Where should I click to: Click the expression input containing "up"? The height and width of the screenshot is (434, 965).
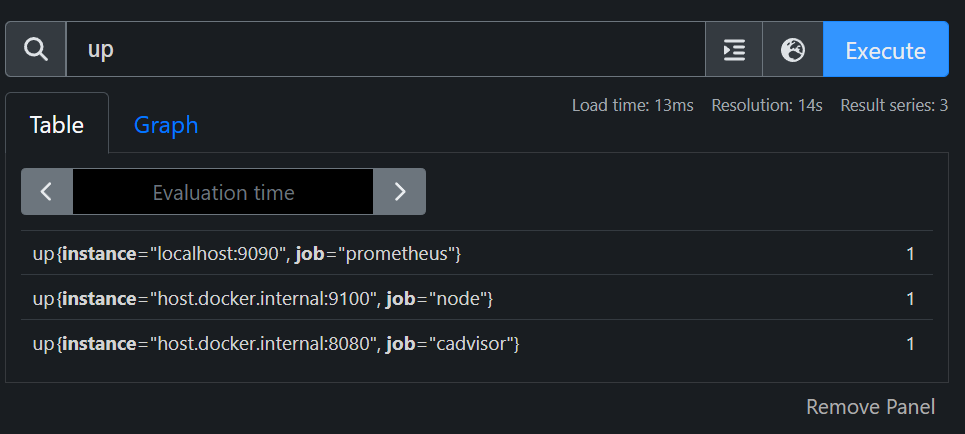tap(385, 50)
